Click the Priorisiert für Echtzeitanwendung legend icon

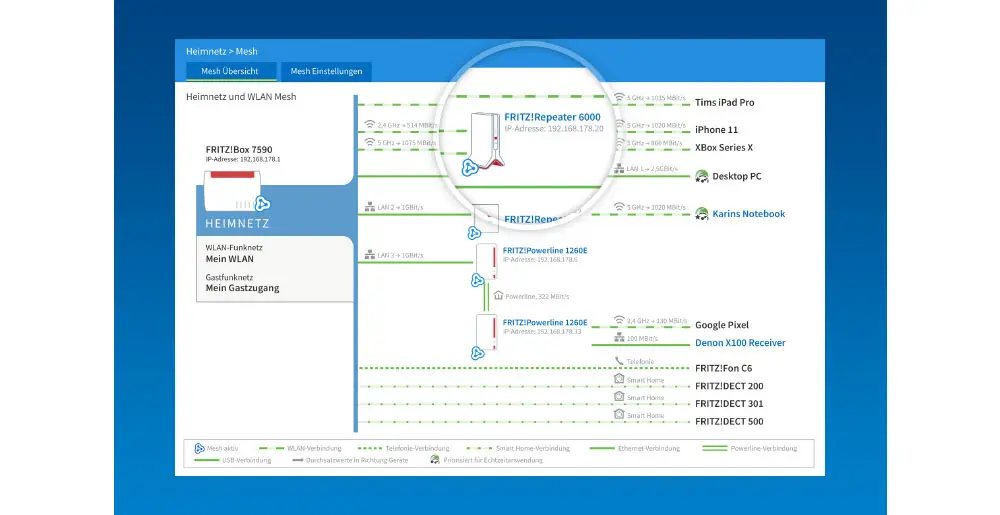point(435,460)
